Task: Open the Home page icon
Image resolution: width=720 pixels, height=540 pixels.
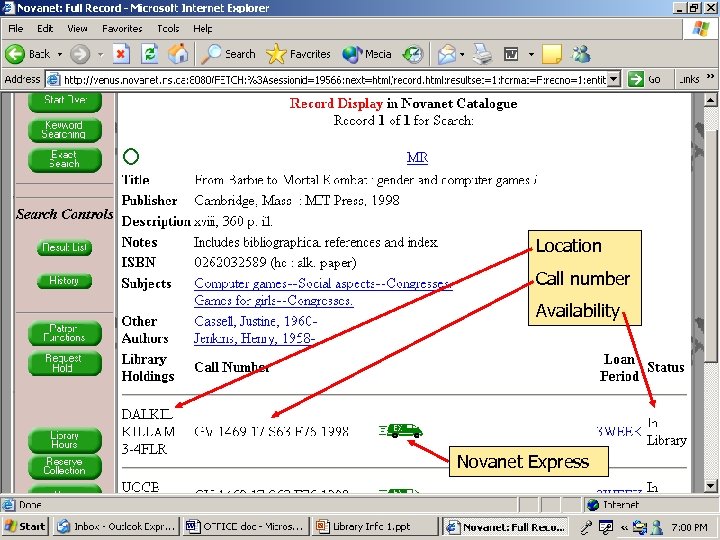Action: [178, 54]
